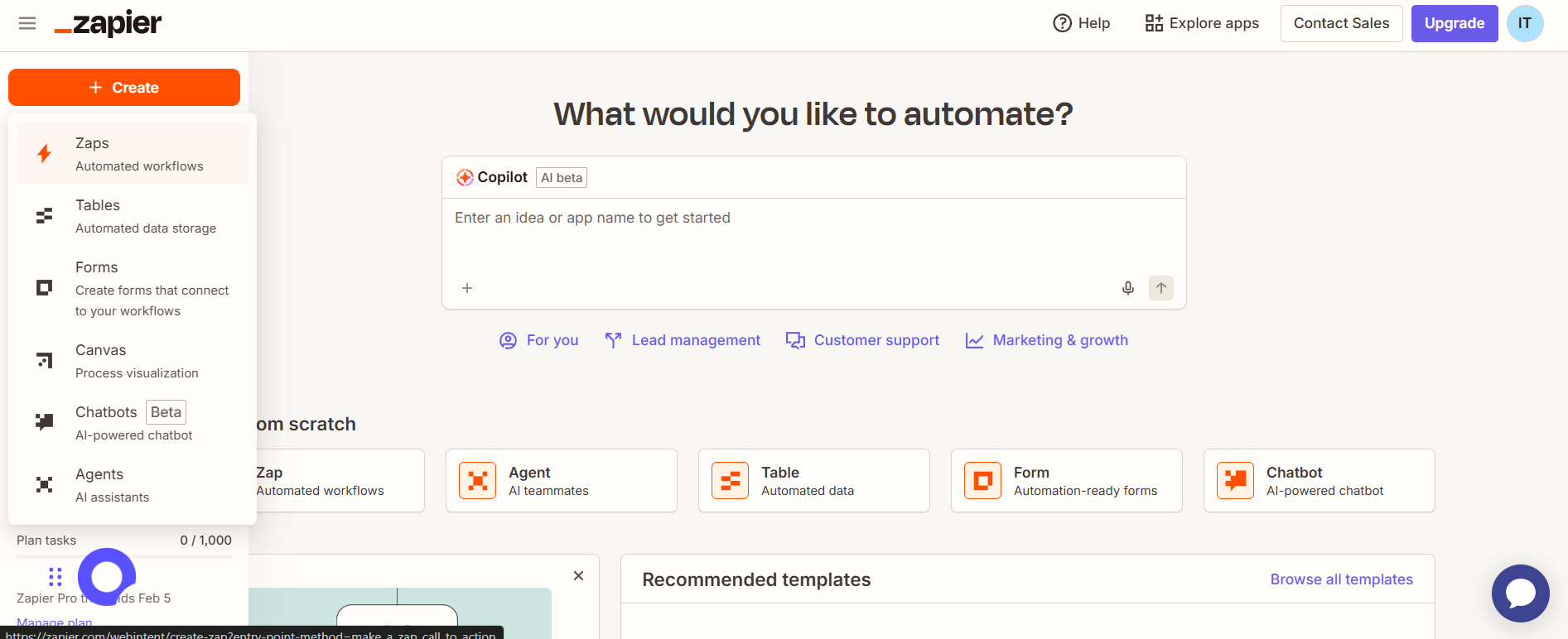Click the Form Automation-ready forms card
The height and width of the screenshot is (639, 1568).
[1067, 481]
